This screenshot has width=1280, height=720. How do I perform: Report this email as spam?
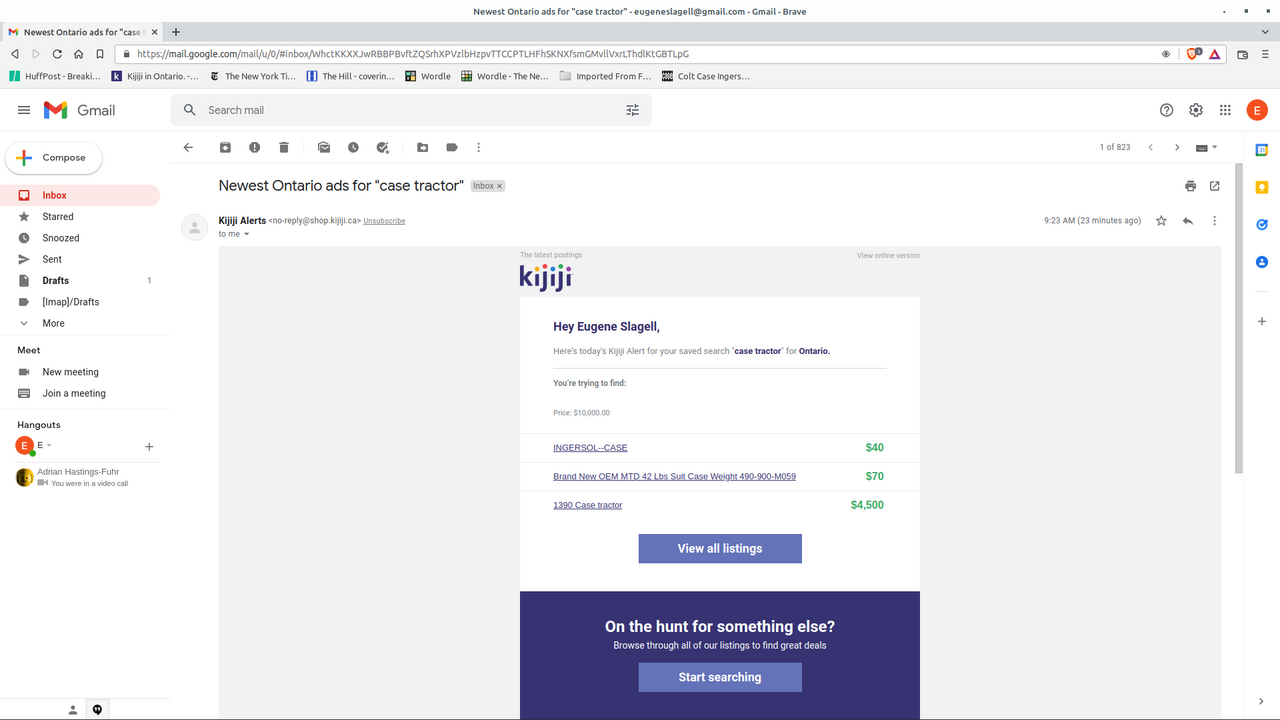pos(254,147)
